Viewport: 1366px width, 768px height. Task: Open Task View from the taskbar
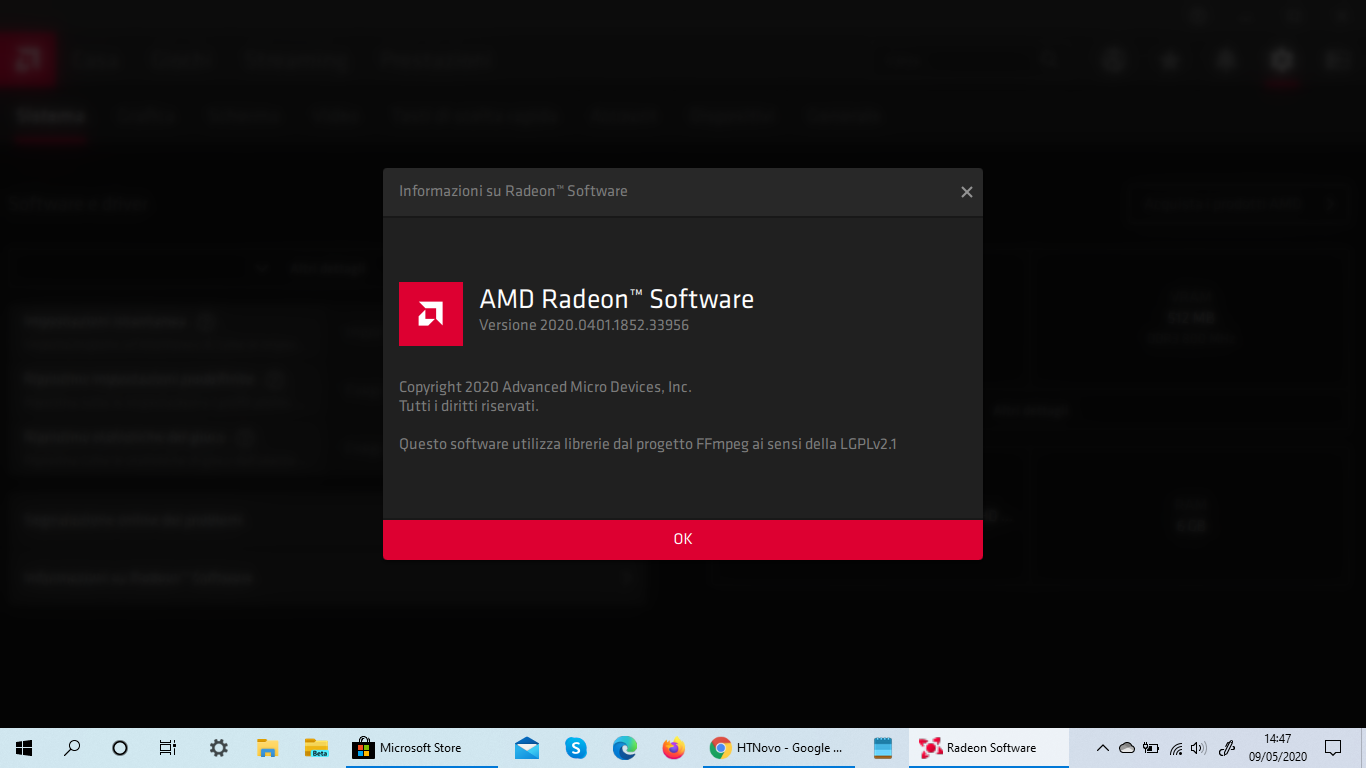[x=168, y=748]
